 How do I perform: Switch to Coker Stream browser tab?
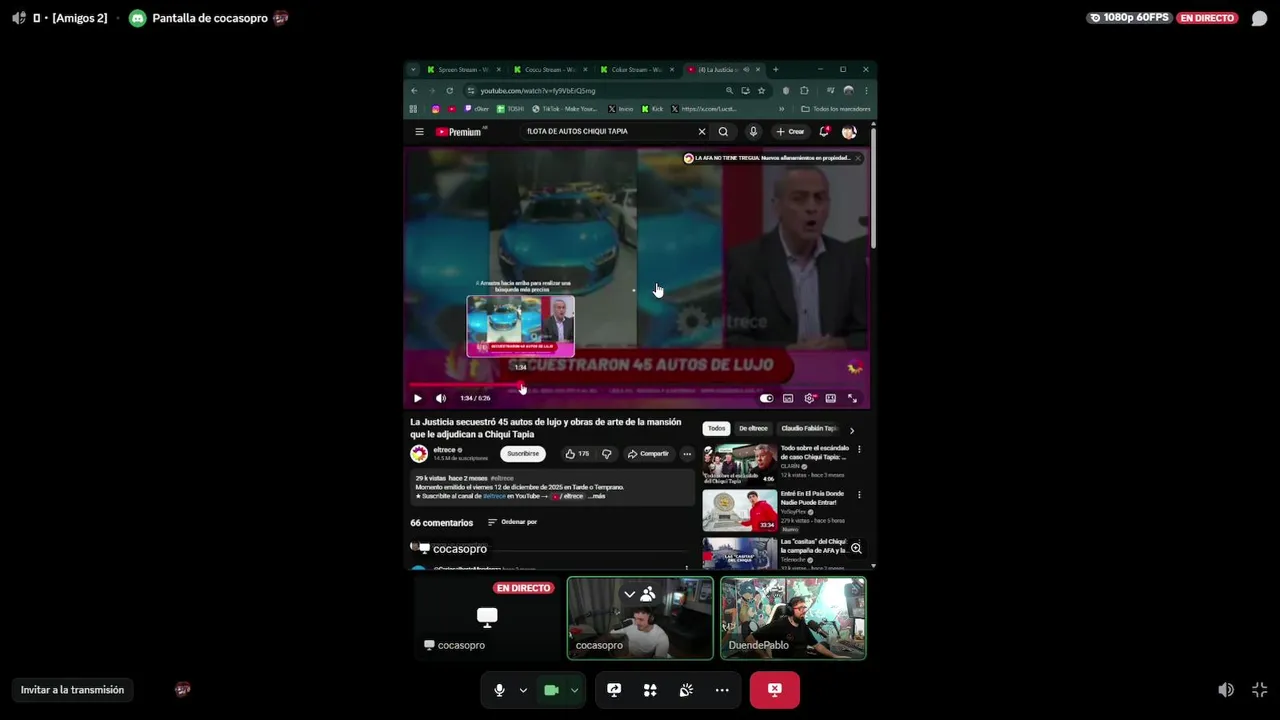coord(636,70)
